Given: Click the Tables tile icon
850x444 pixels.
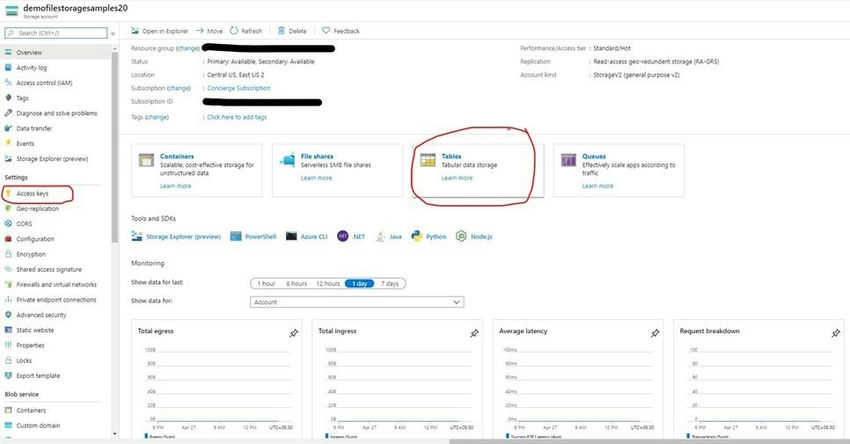Looking at the screenshot, I should (x=428, y=160).
